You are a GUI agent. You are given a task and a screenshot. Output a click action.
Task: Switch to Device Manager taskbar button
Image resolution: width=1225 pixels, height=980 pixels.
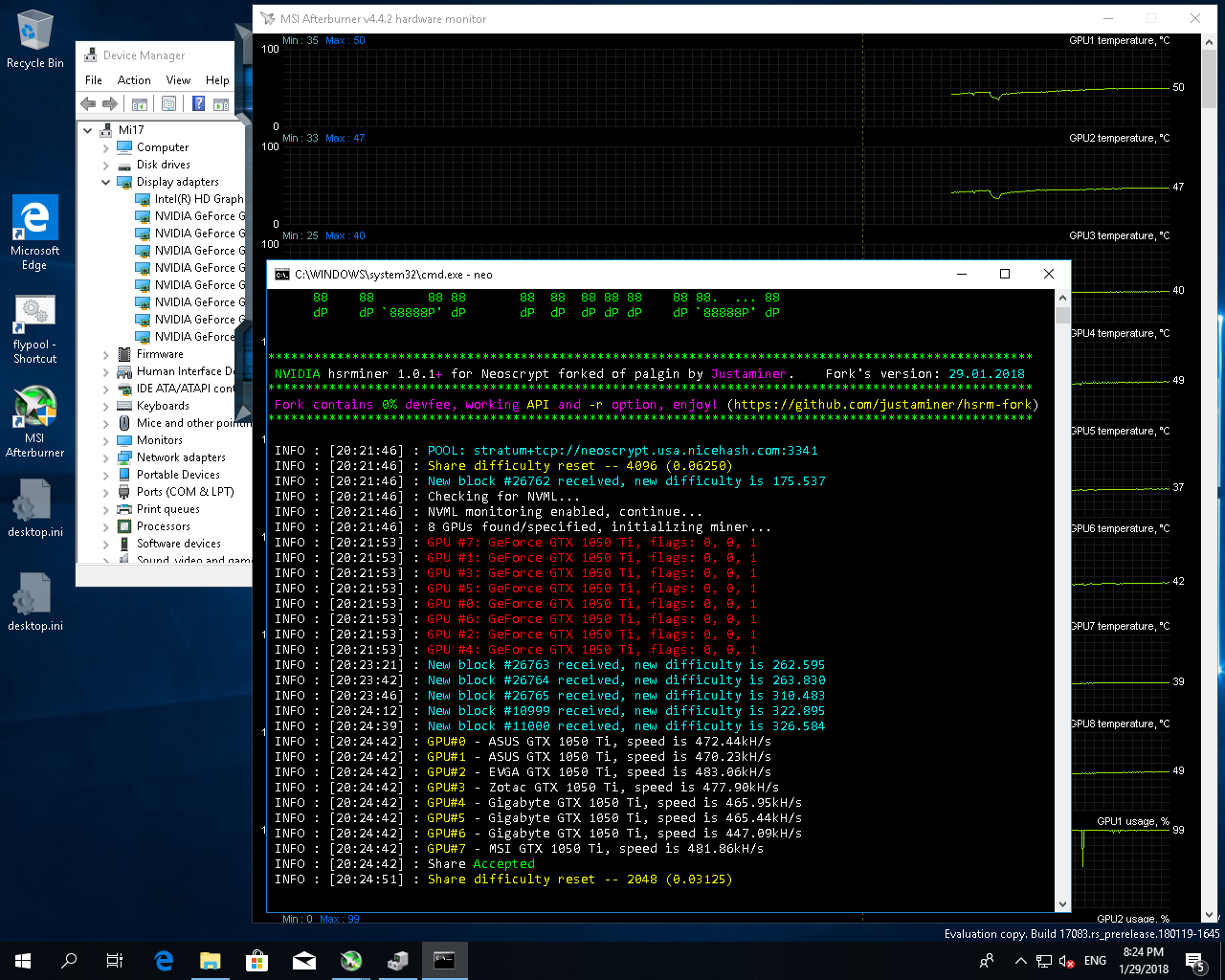tap(397, 961)
